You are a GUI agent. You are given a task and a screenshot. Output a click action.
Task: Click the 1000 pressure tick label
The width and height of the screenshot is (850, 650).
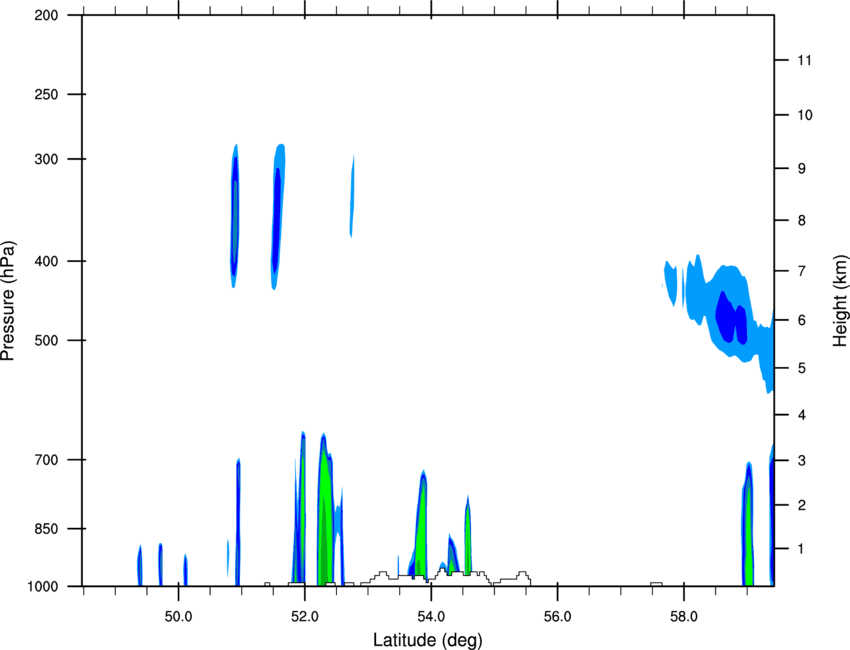click(x=43, y=587)
